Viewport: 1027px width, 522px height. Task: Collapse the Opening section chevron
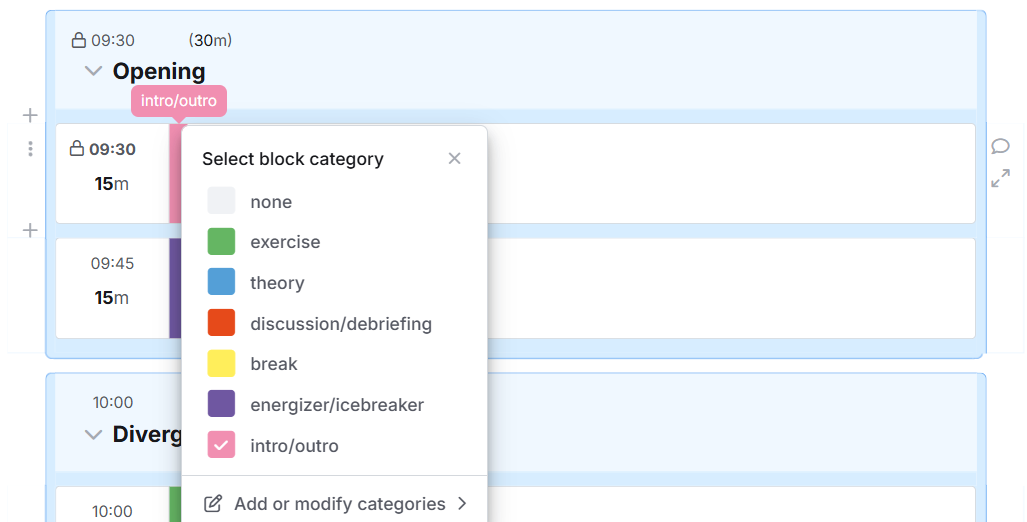point(94,71)
